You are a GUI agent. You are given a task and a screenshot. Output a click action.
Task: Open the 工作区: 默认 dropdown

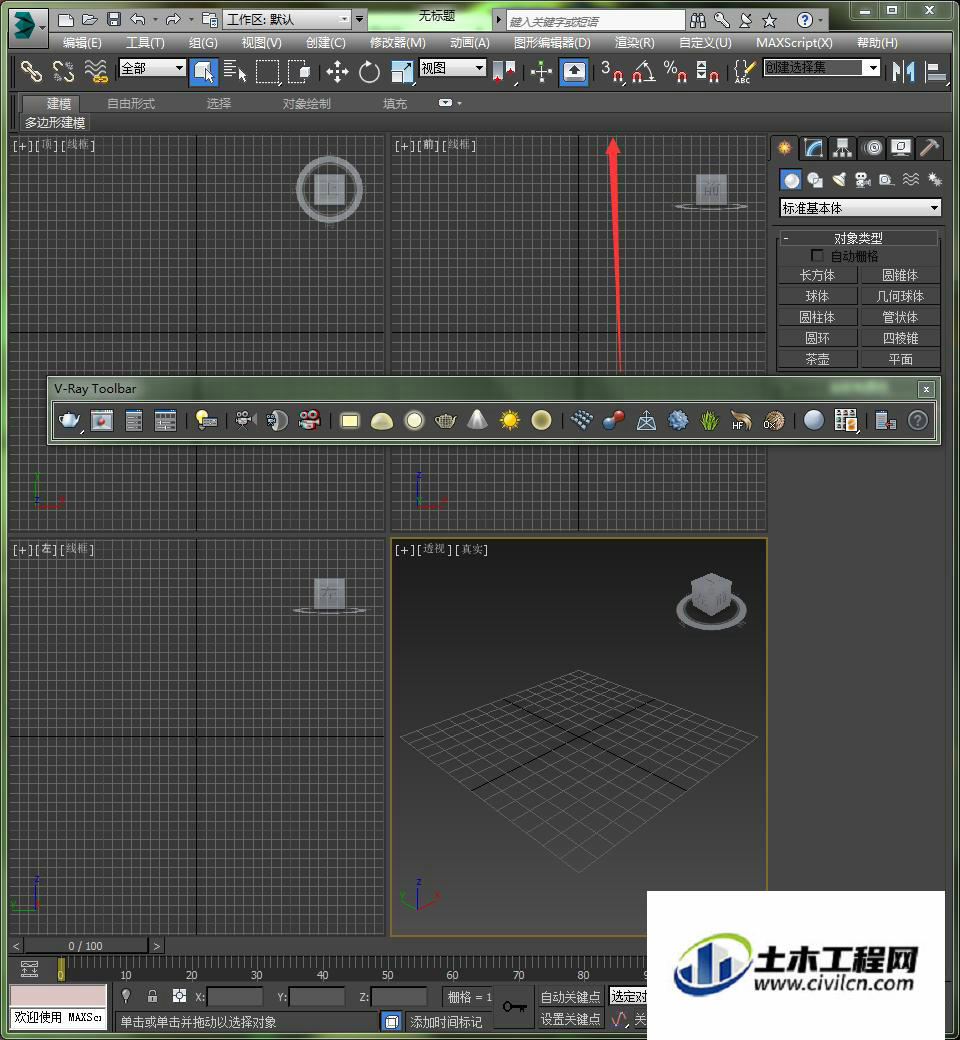coord(287,19)
